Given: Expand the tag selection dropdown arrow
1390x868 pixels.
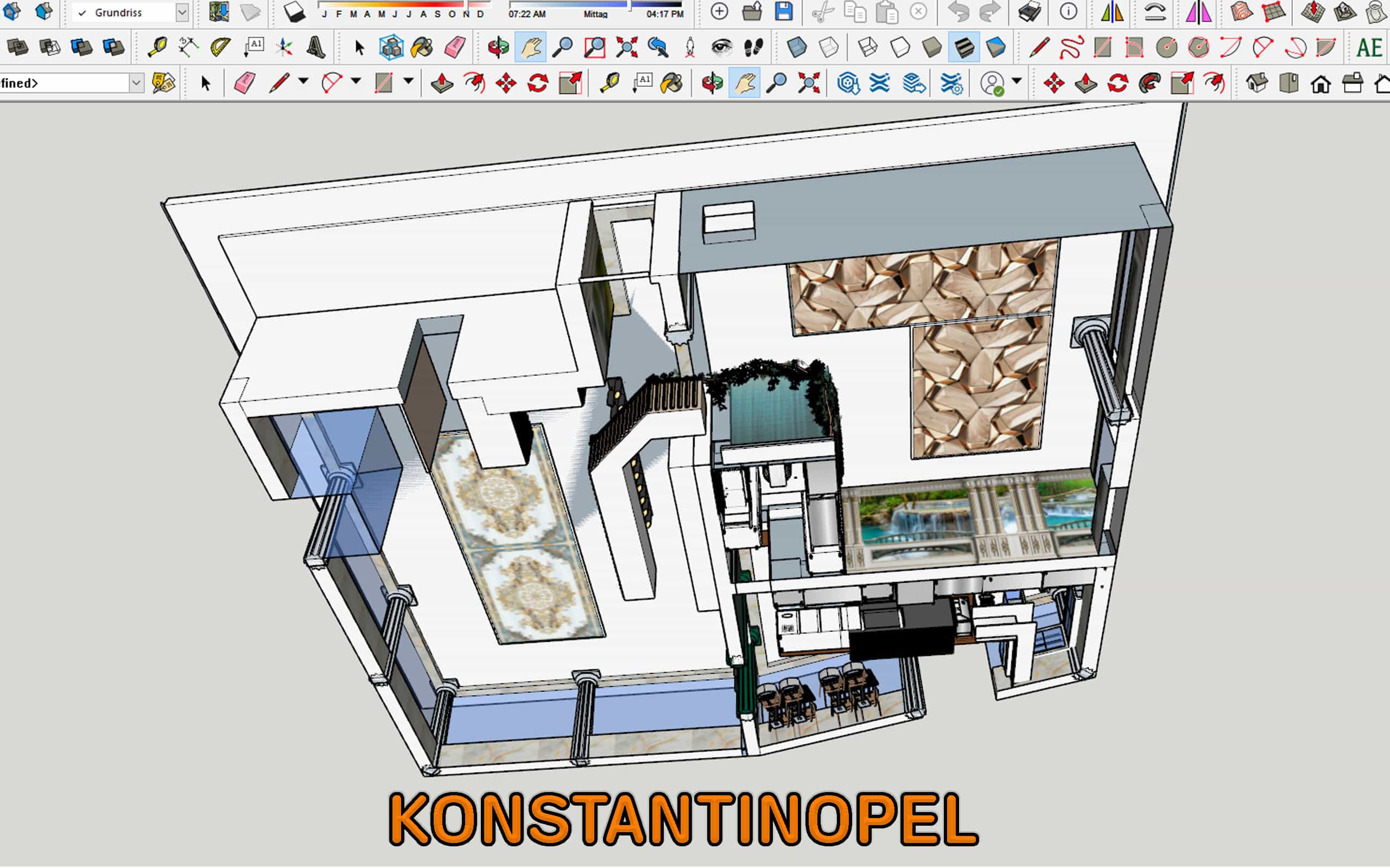Looking at the screenshot, I should pyautogui.click(x=136, y=84).
